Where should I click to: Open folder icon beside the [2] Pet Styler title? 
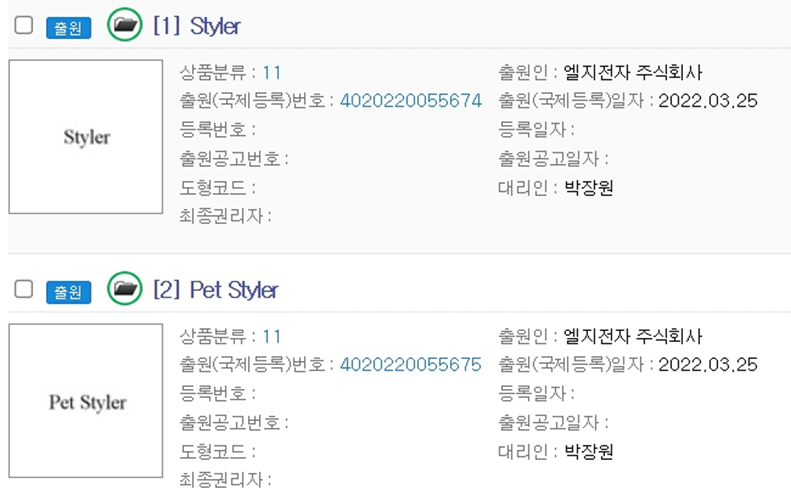125,288
